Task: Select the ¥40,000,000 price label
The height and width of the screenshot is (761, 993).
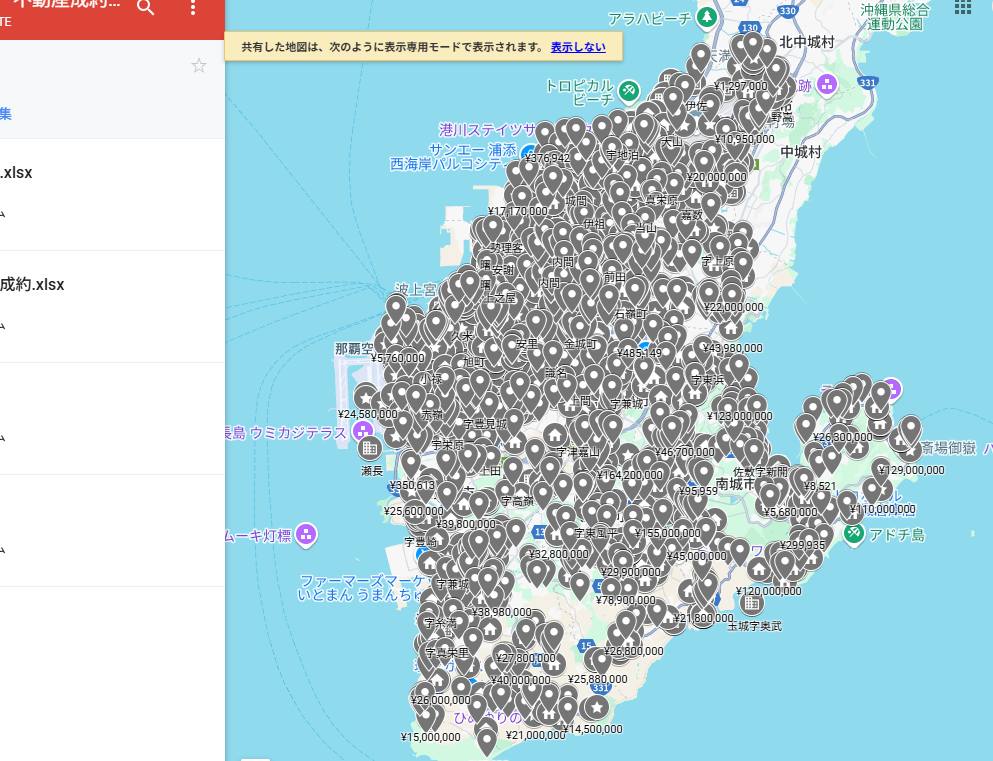Action: [521, 681]
